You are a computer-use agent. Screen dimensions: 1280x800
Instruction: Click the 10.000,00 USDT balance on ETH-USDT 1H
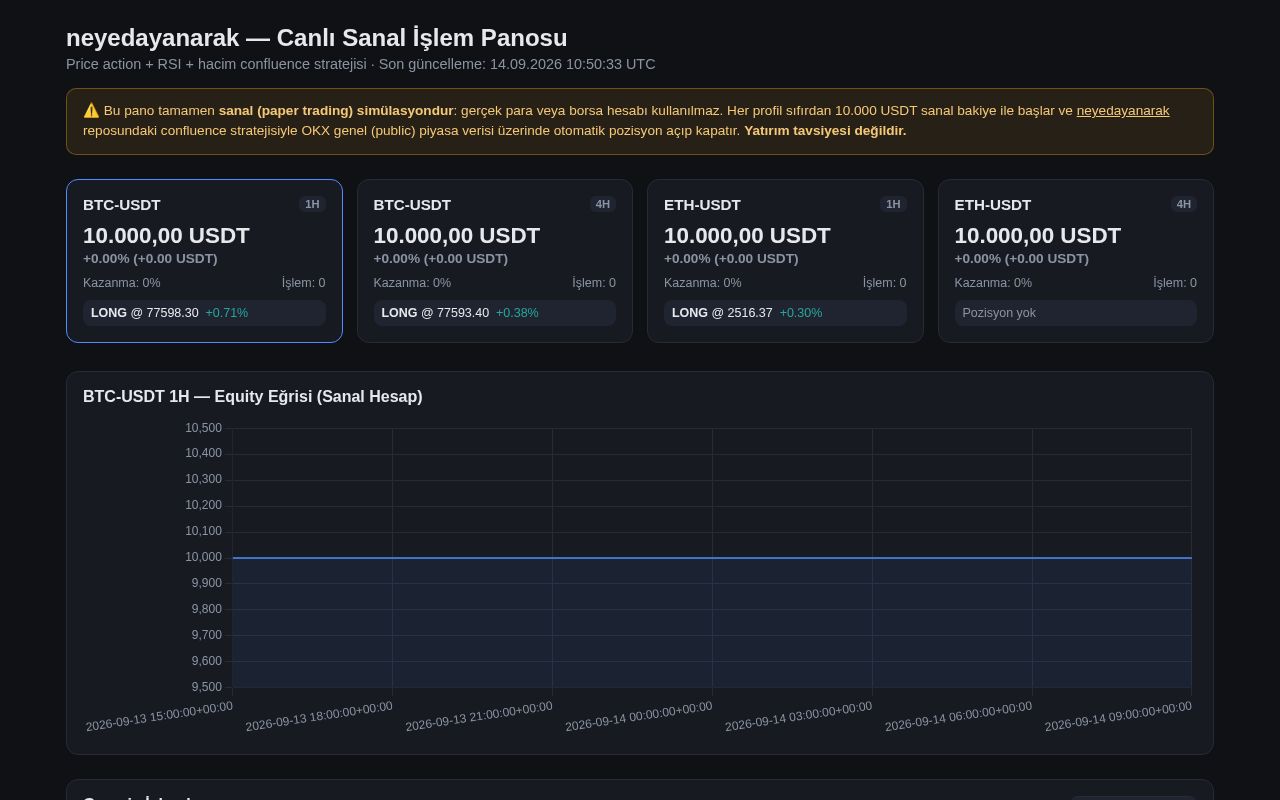(747, 236)
